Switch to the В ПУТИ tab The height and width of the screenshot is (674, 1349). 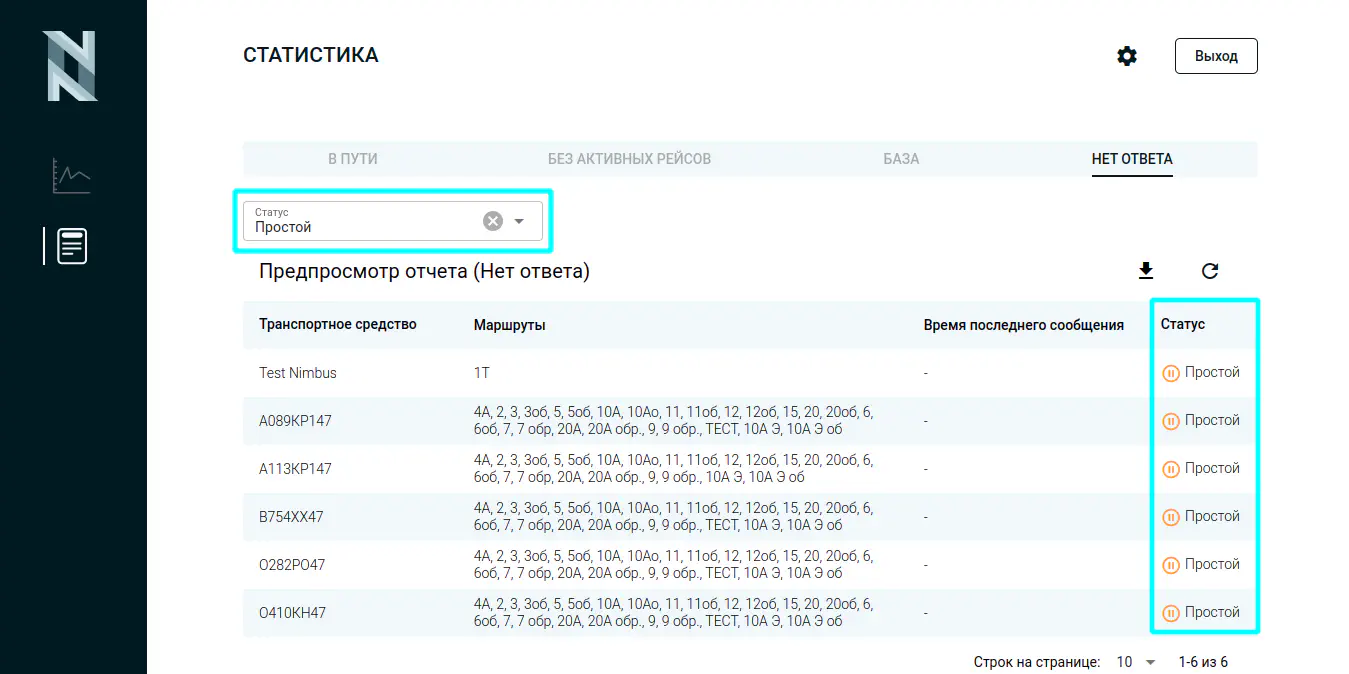coord(353,159)
